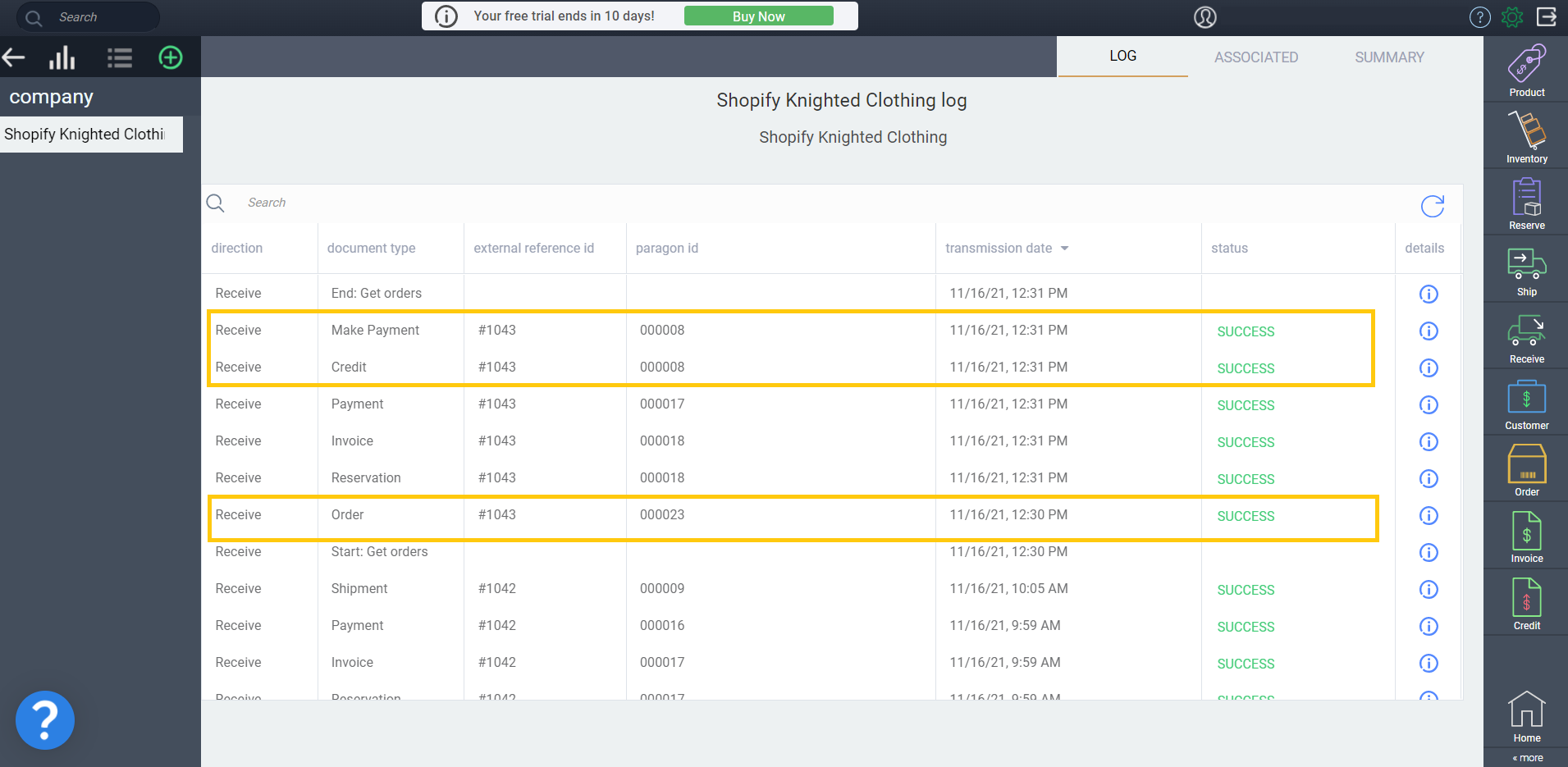View details for Make Payment row

tap(1429, 331)
